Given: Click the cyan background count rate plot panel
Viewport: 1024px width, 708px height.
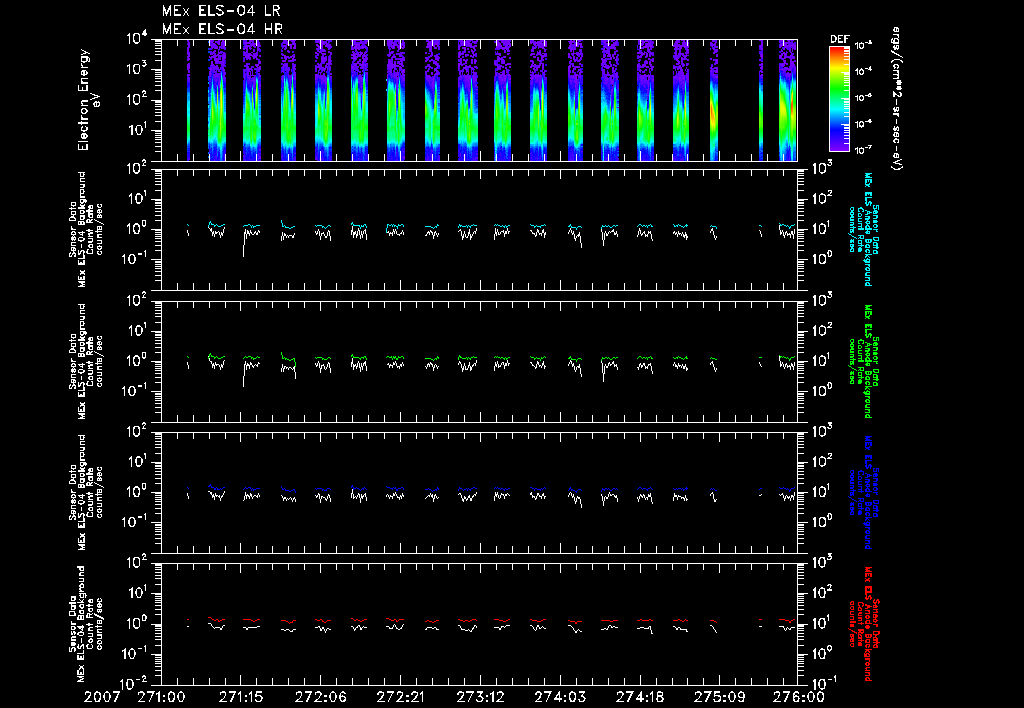Looking at the screenshot, I should pos(479,230).
